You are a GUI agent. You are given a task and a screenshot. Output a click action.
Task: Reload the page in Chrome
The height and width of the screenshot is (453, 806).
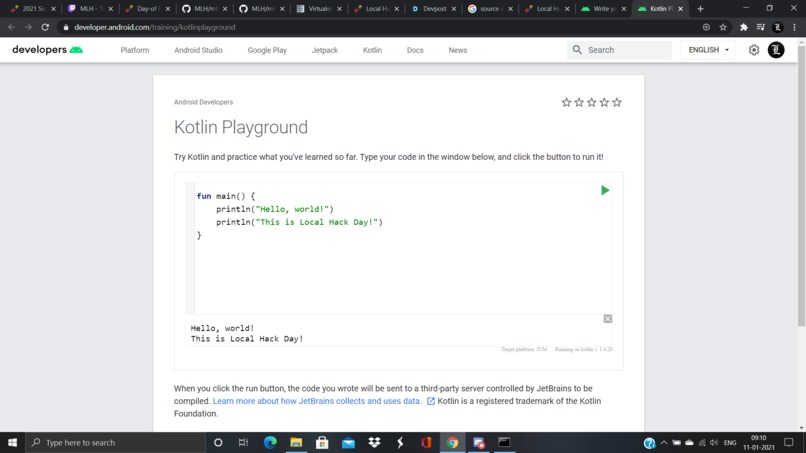(x=45, y=27)
